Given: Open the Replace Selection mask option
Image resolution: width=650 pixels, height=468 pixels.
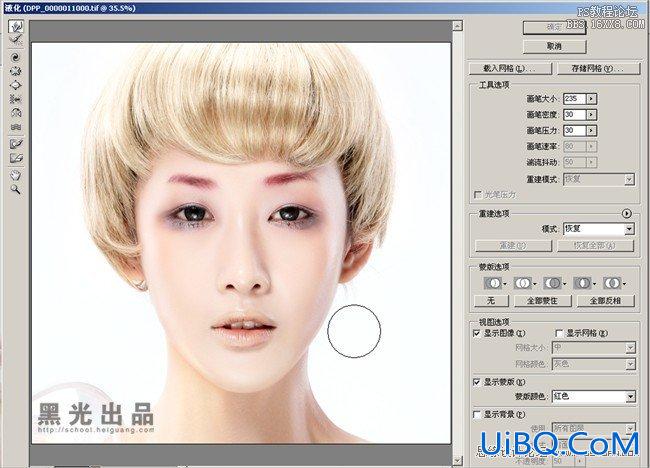Looking at the screenshot, I should [x=495, y=283].
